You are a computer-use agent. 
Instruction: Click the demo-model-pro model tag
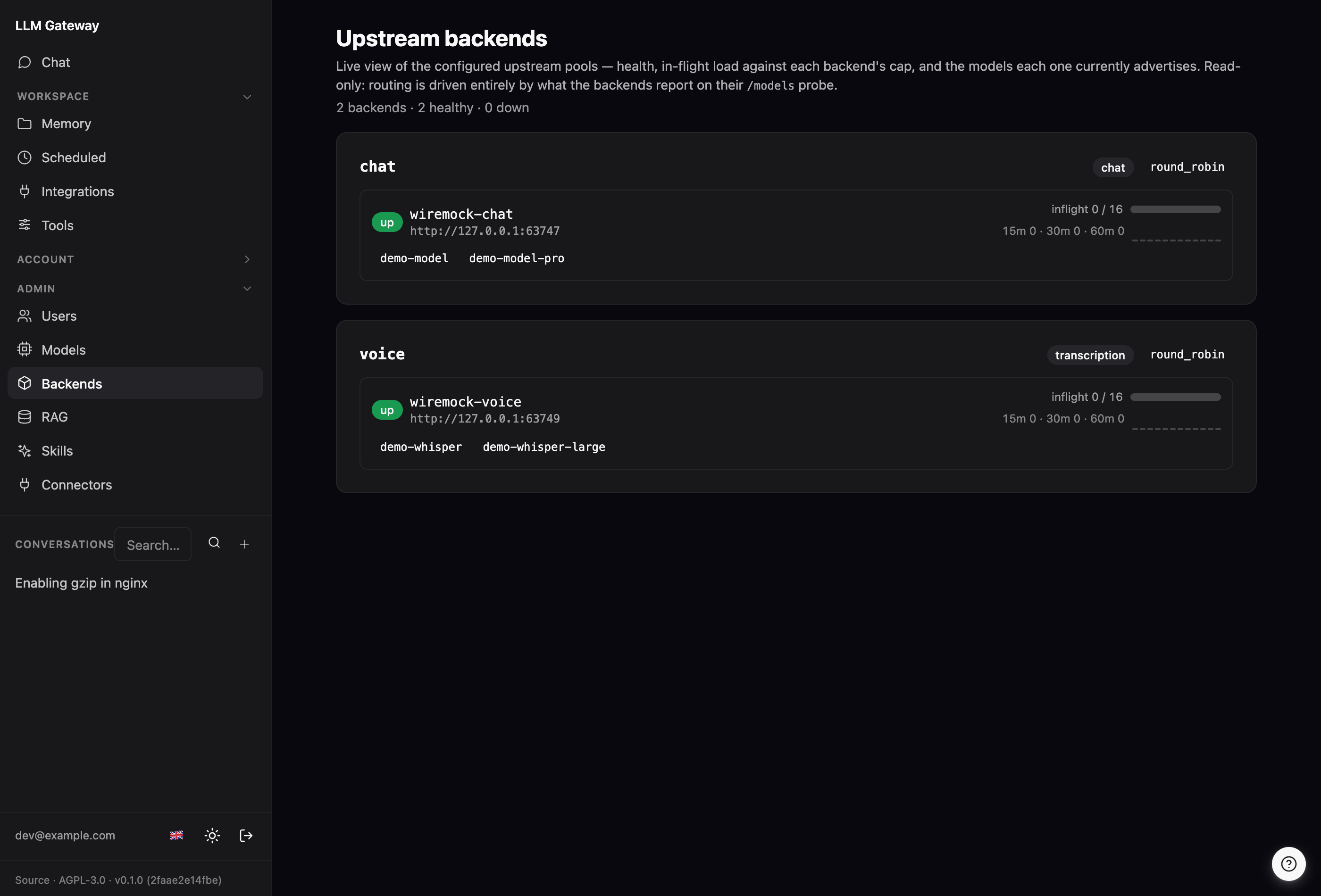[x=517, y=258]
